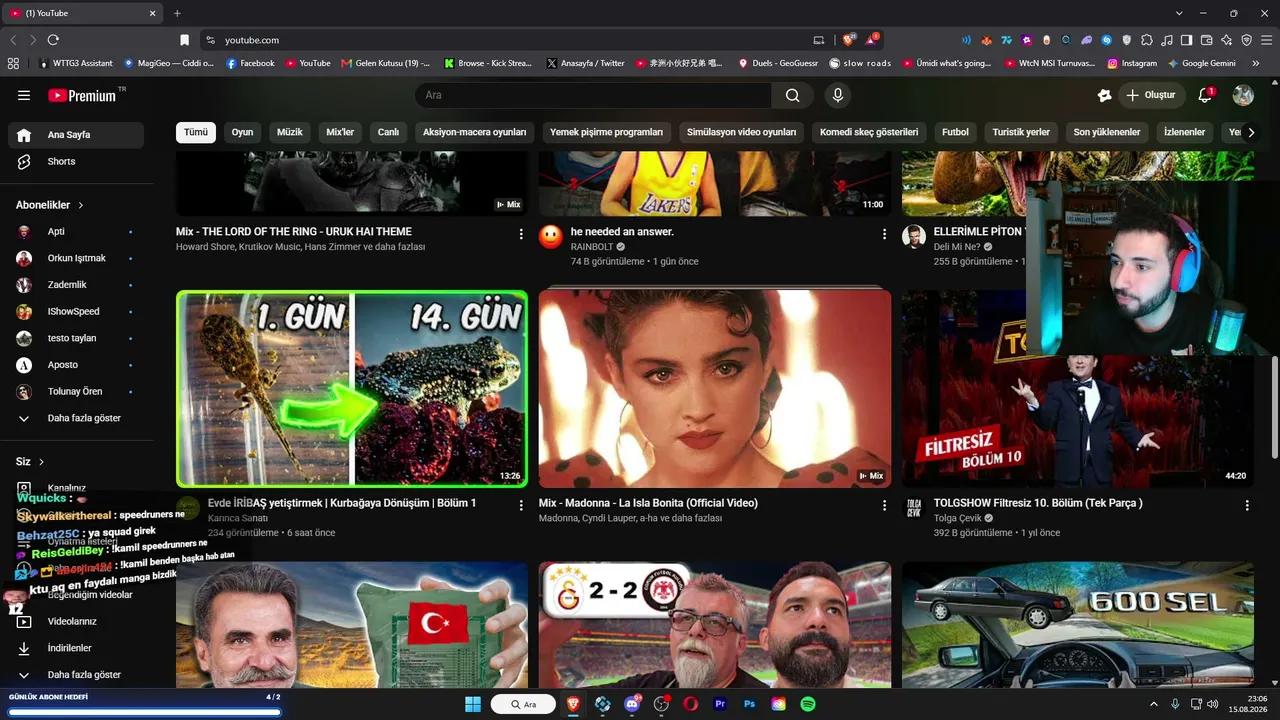This screenshot has width=1280, height=720.
Task: Expand the Siz section chevron
Action: (41, 462)
